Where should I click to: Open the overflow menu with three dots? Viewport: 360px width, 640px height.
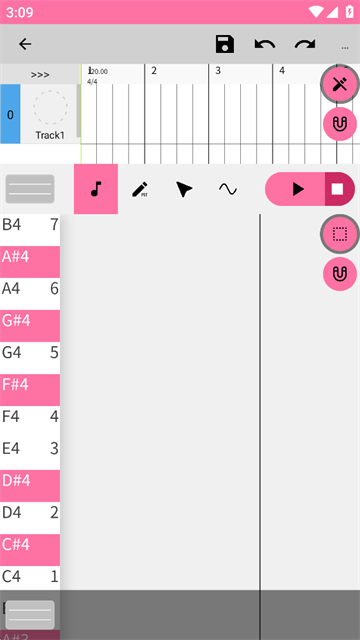tap(345, 47)
